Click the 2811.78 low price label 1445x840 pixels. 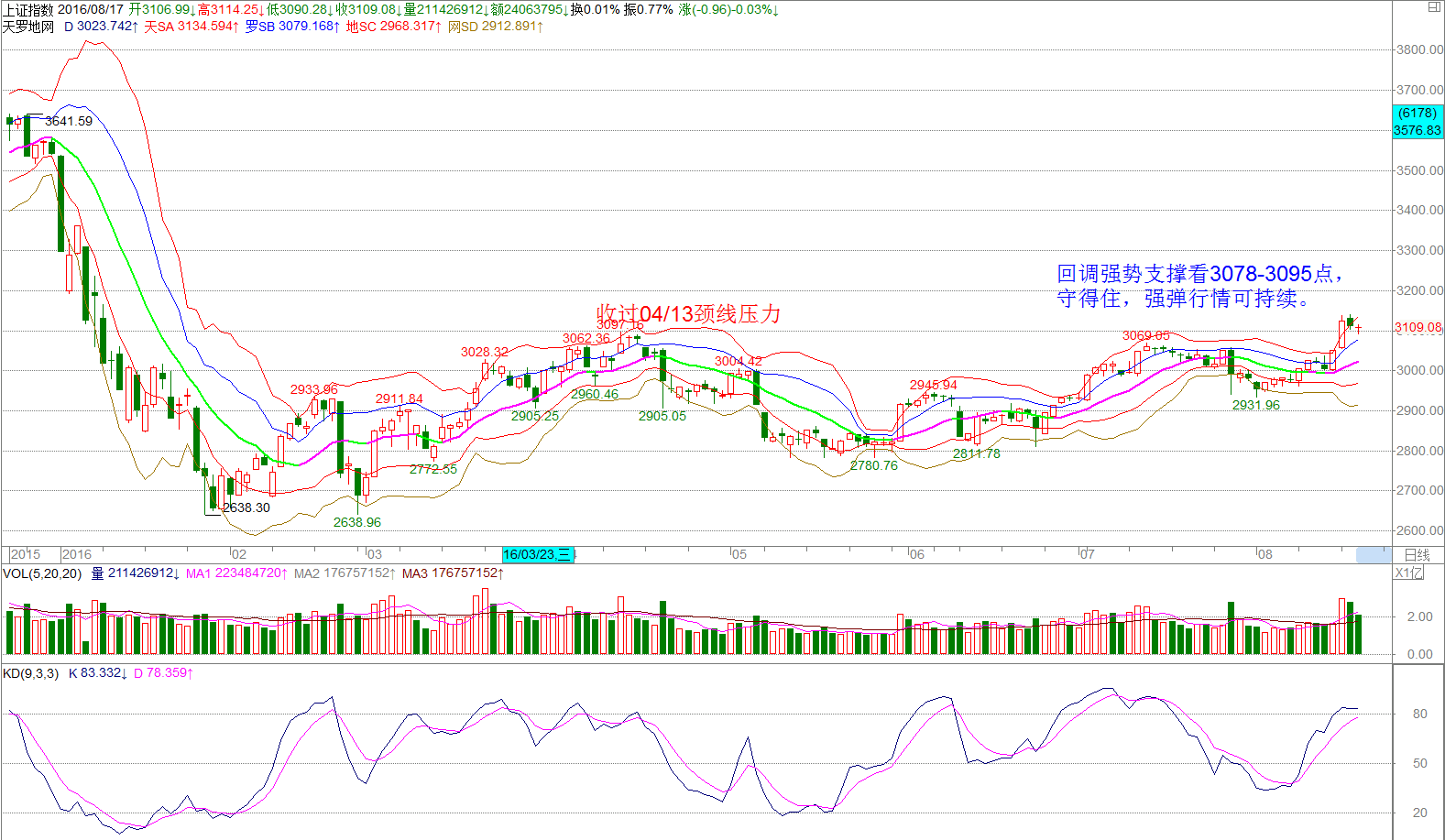point(977,453)
